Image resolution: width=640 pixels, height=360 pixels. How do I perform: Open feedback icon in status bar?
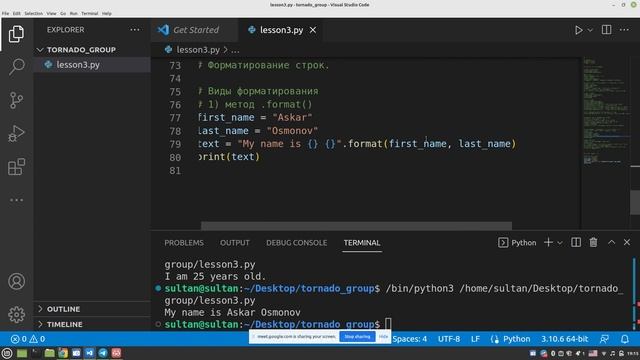pos(604,339)
